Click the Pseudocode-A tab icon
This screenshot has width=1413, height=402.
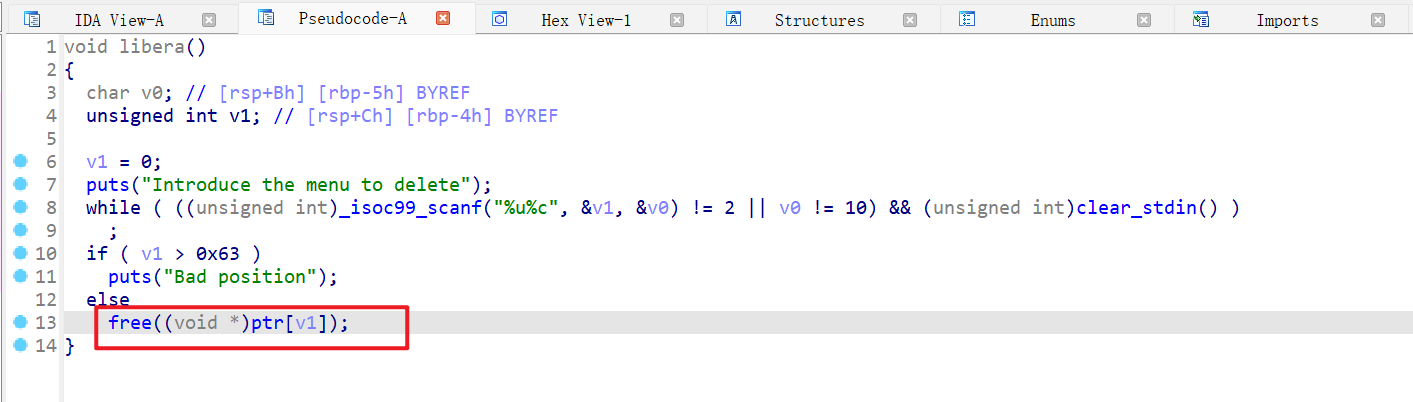pyautogui.click(x=266, y=18)
